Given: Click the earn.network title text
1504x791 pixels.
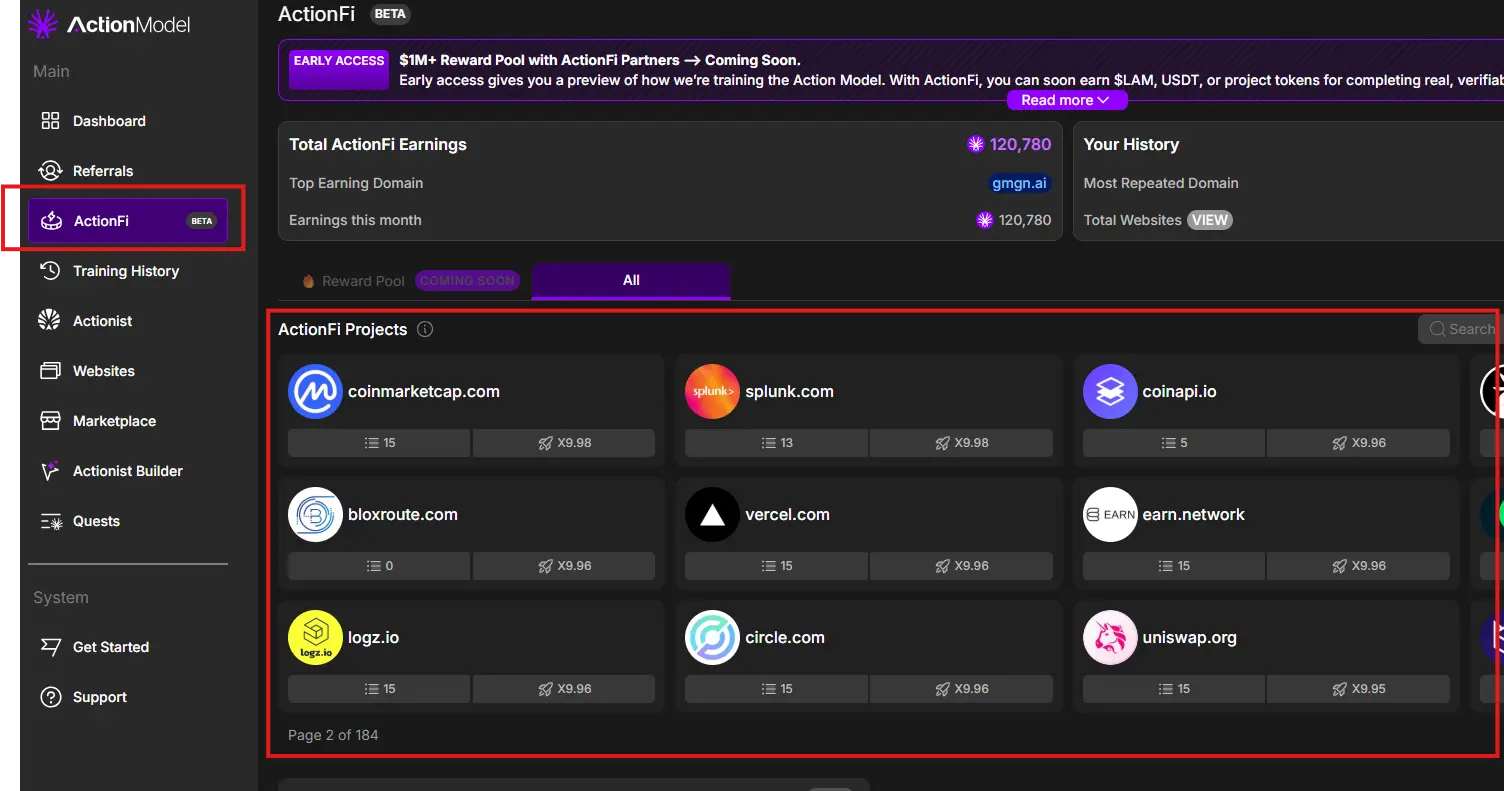Looking at the screenshot, I should click(x=1194, y=514).
